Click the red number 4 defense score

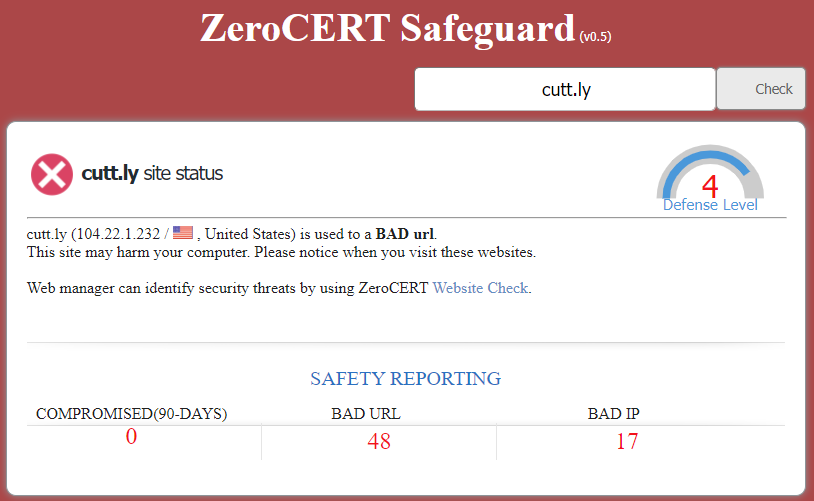point(710,186)
